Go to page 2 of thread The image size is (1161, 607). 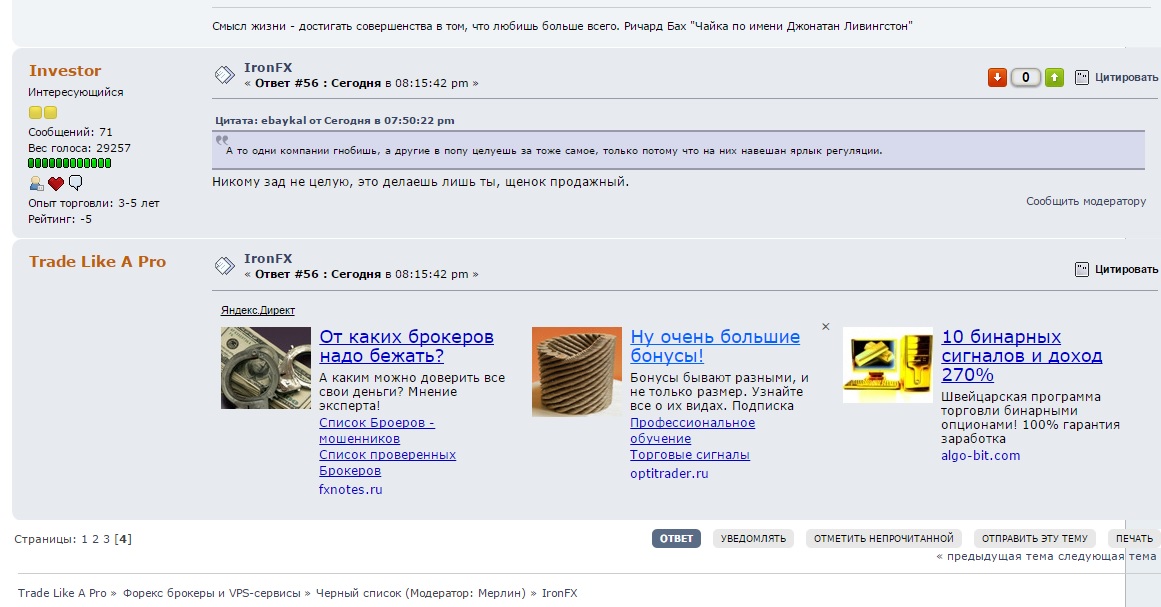pos(95,539)
